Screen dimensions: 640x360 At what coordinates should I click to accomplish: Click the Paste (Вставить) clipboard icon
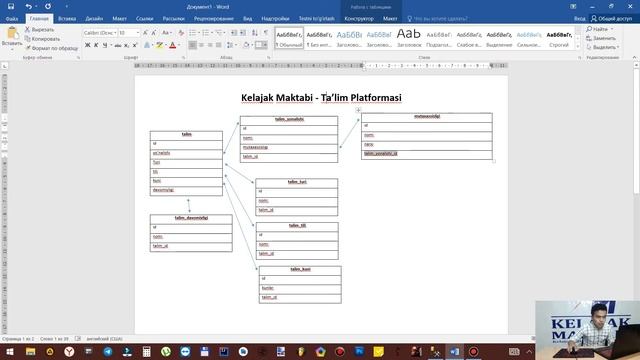click(x=12, y=33)
